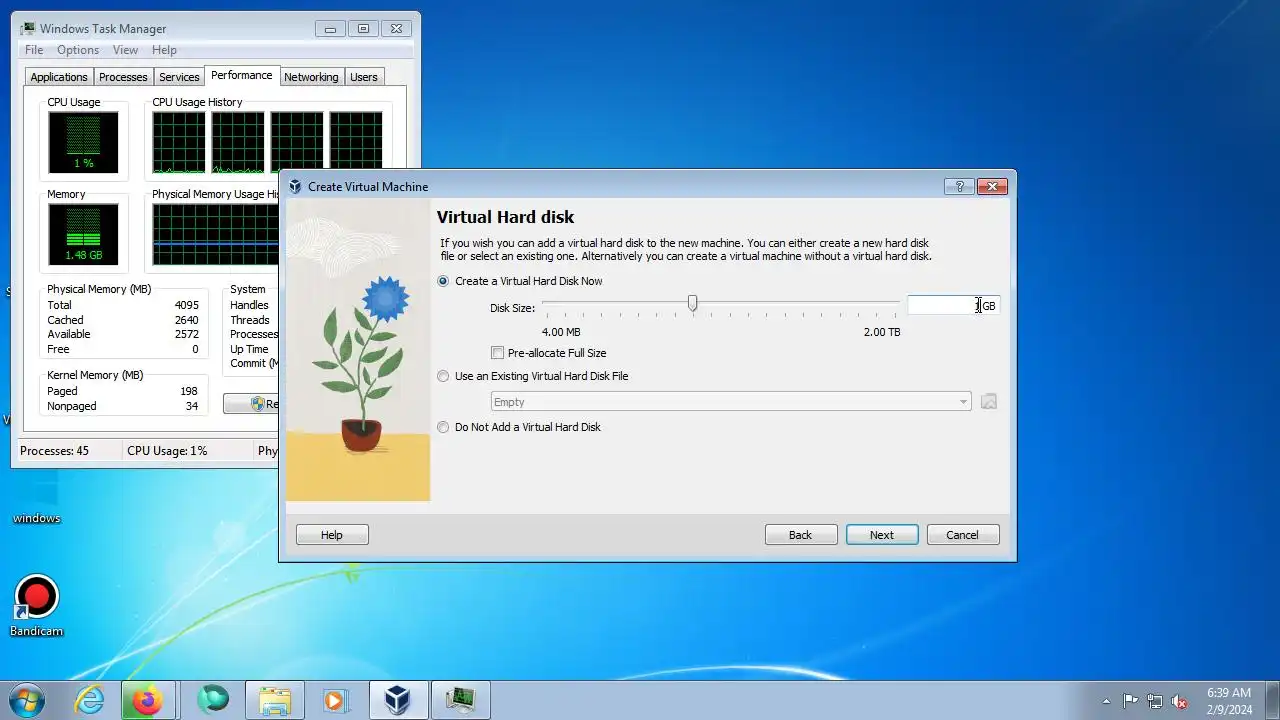The image size is (1280, 720).
Task: Click the partly hidden Resource Monitor button
Action: click(x=251, y=404)
